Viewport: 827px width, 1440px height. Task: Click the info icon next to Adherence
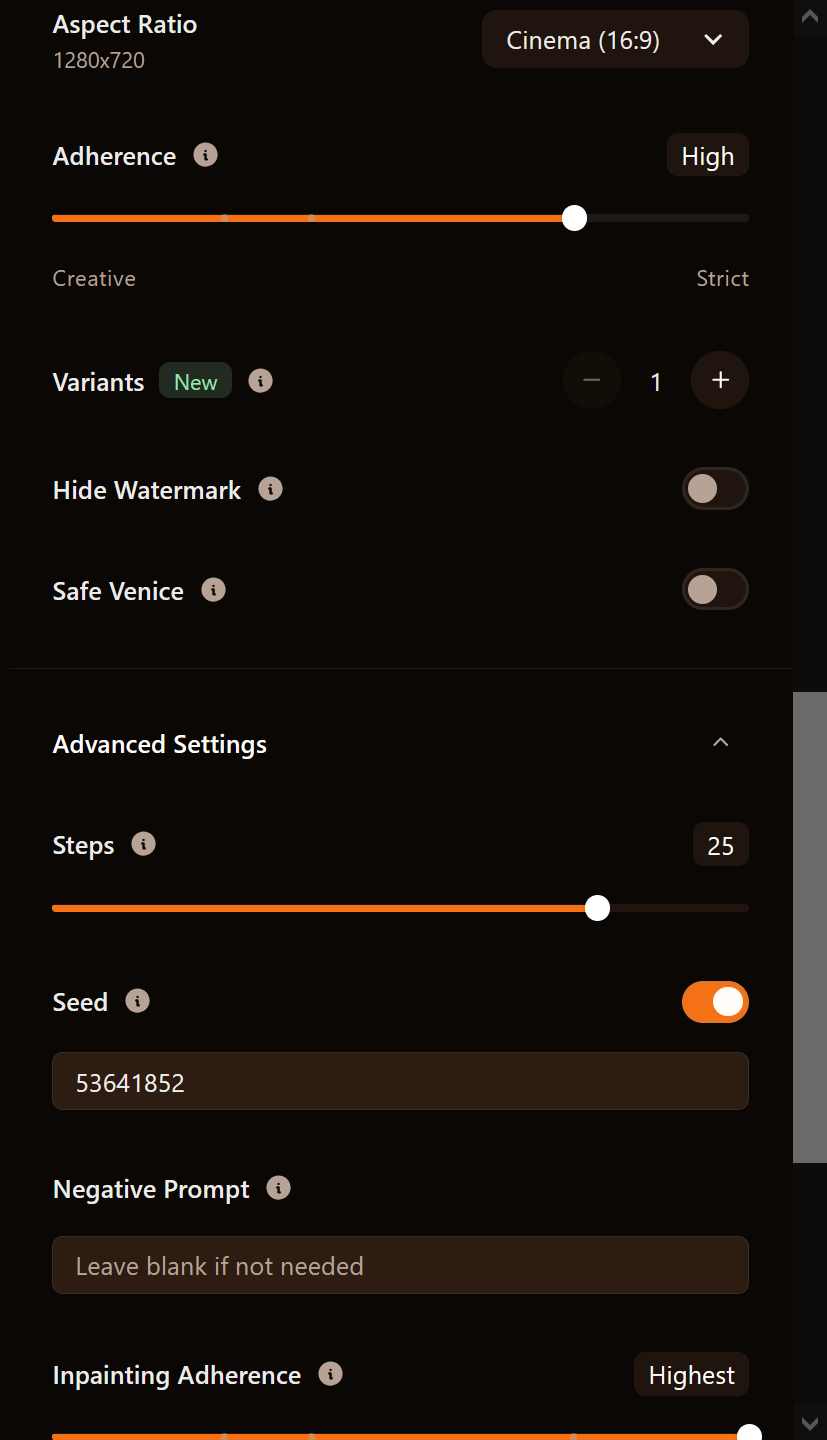pos(205,156)
